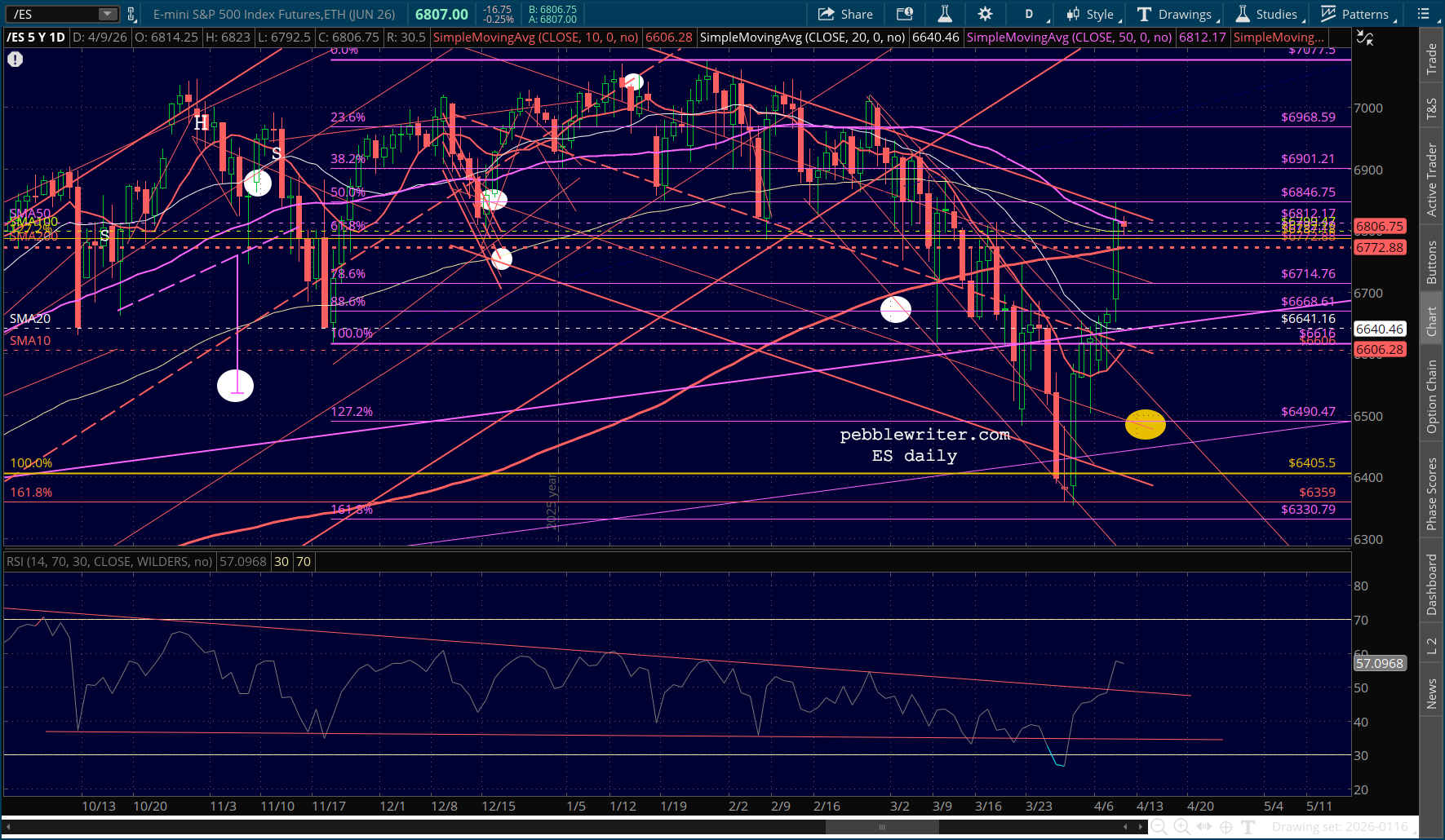Click the 6772.88 price bubble on axis
The image size is (1445, 840).
[x=1380, y=247]
